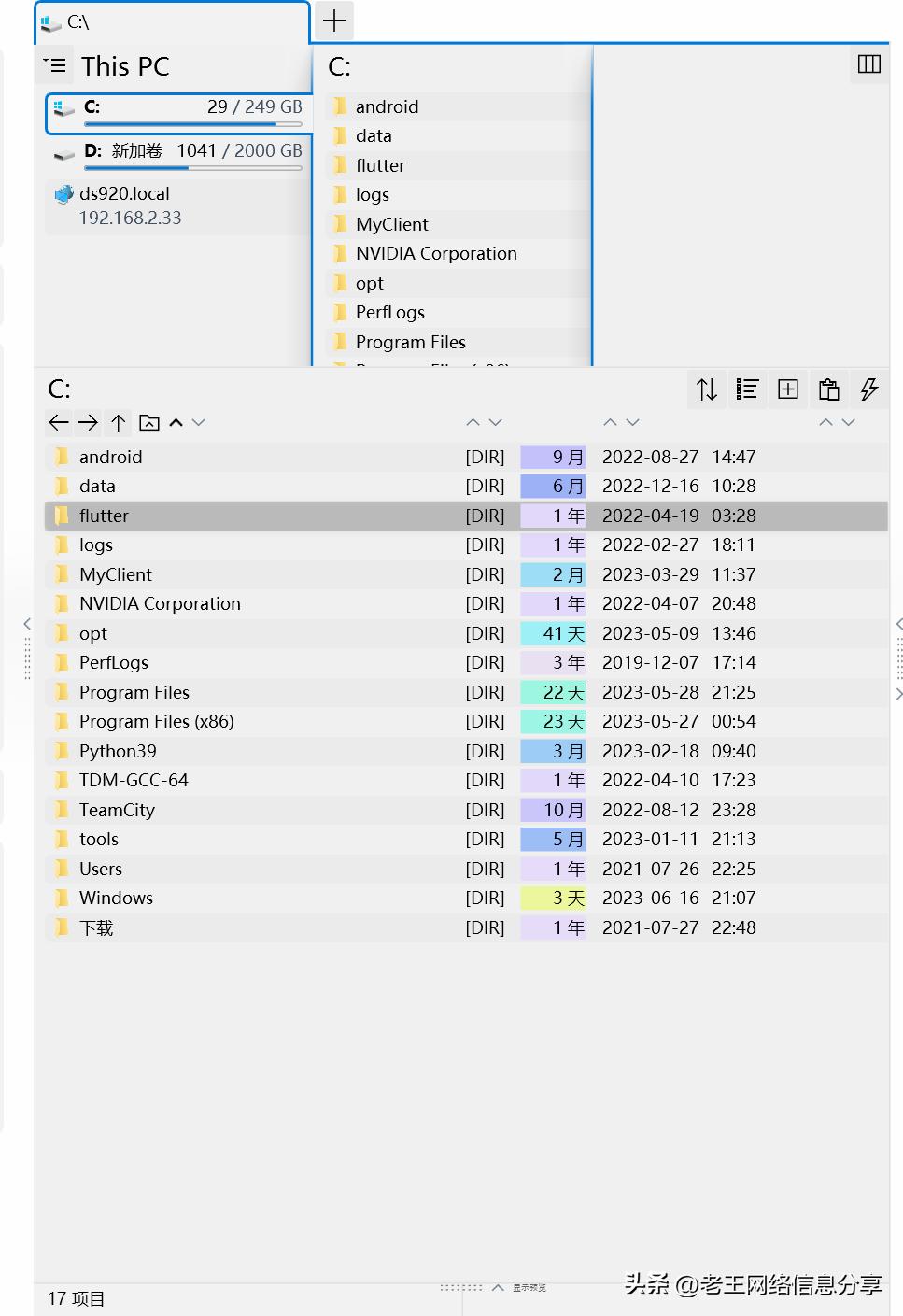The height and width of the screenshot is (1316, 903).
Task: Click the go-up folder icon in navigation bar
Action: point(149,422)
